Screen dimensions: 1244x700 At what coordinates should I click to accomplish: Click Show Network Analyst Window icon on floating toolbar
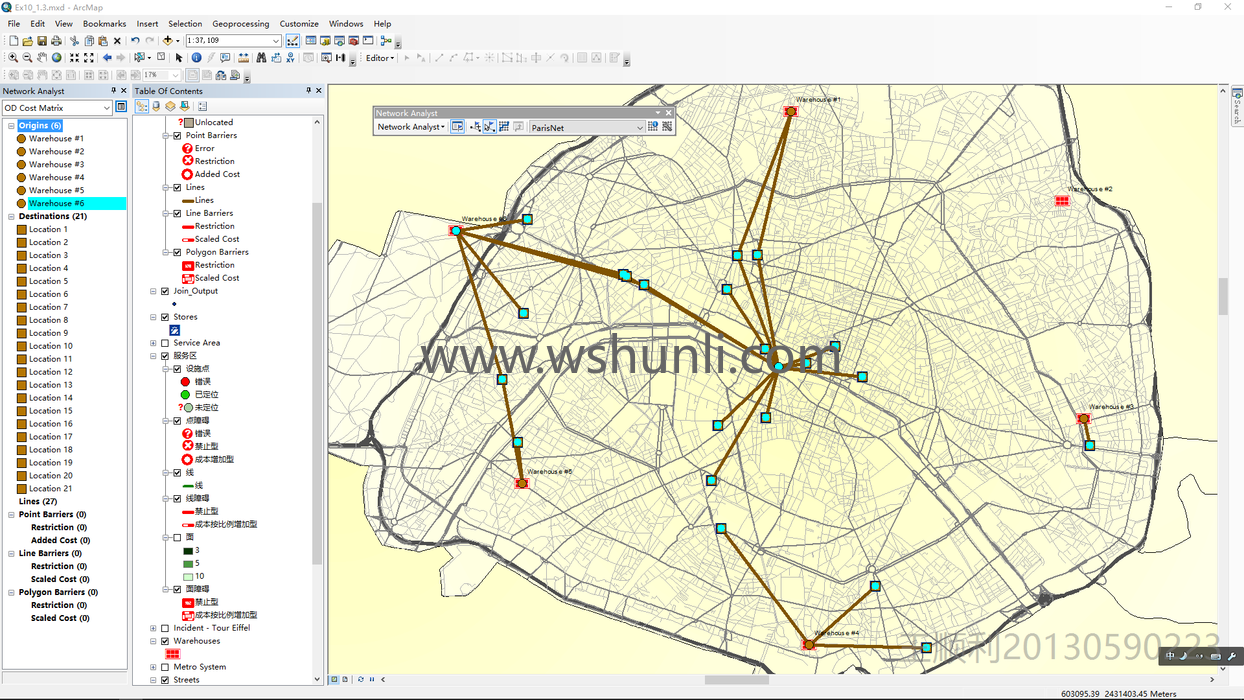pyautogui.click(x=458, y=127)
